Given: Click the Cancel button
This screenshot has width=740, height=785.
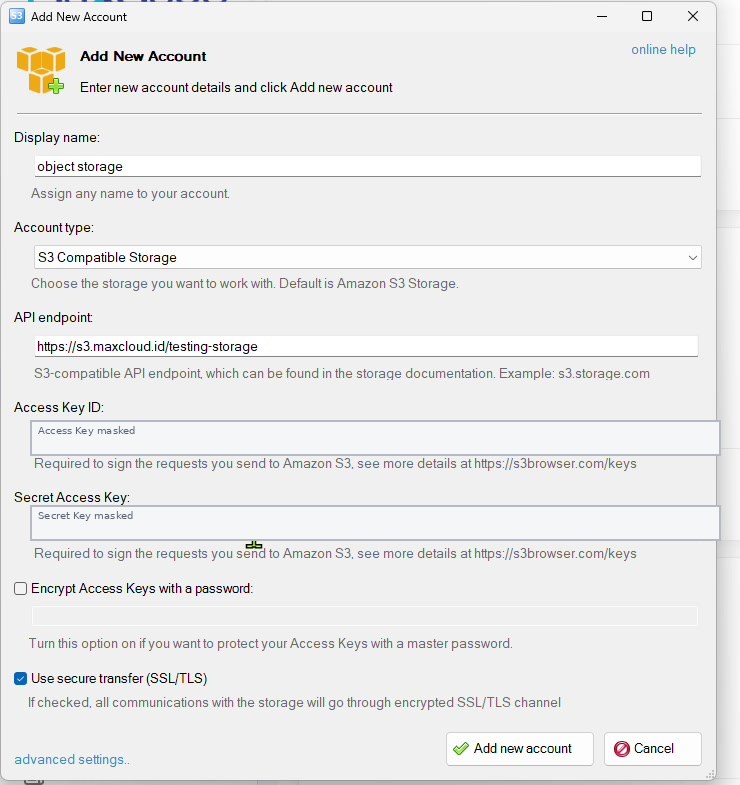Looking at the screenshot, I should [652, 749].
